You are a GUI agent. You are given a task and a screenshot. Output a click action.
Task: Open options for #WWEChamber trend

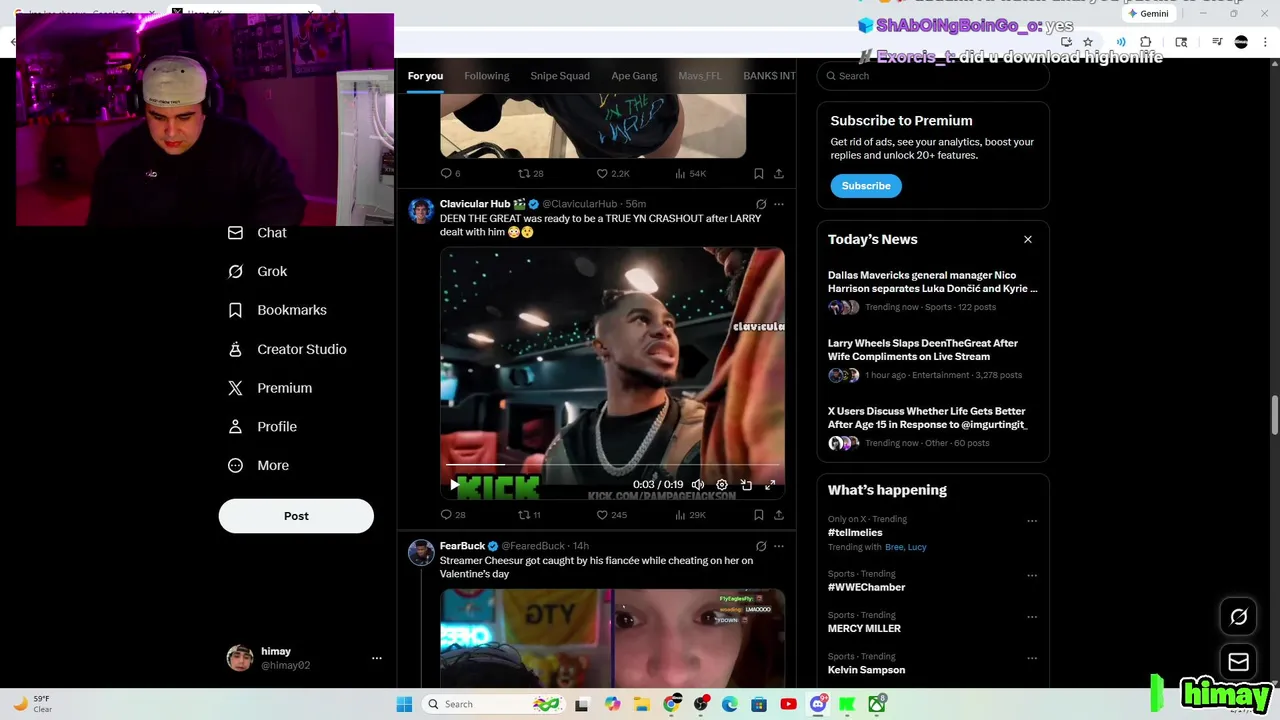[x=1032, y=576]
